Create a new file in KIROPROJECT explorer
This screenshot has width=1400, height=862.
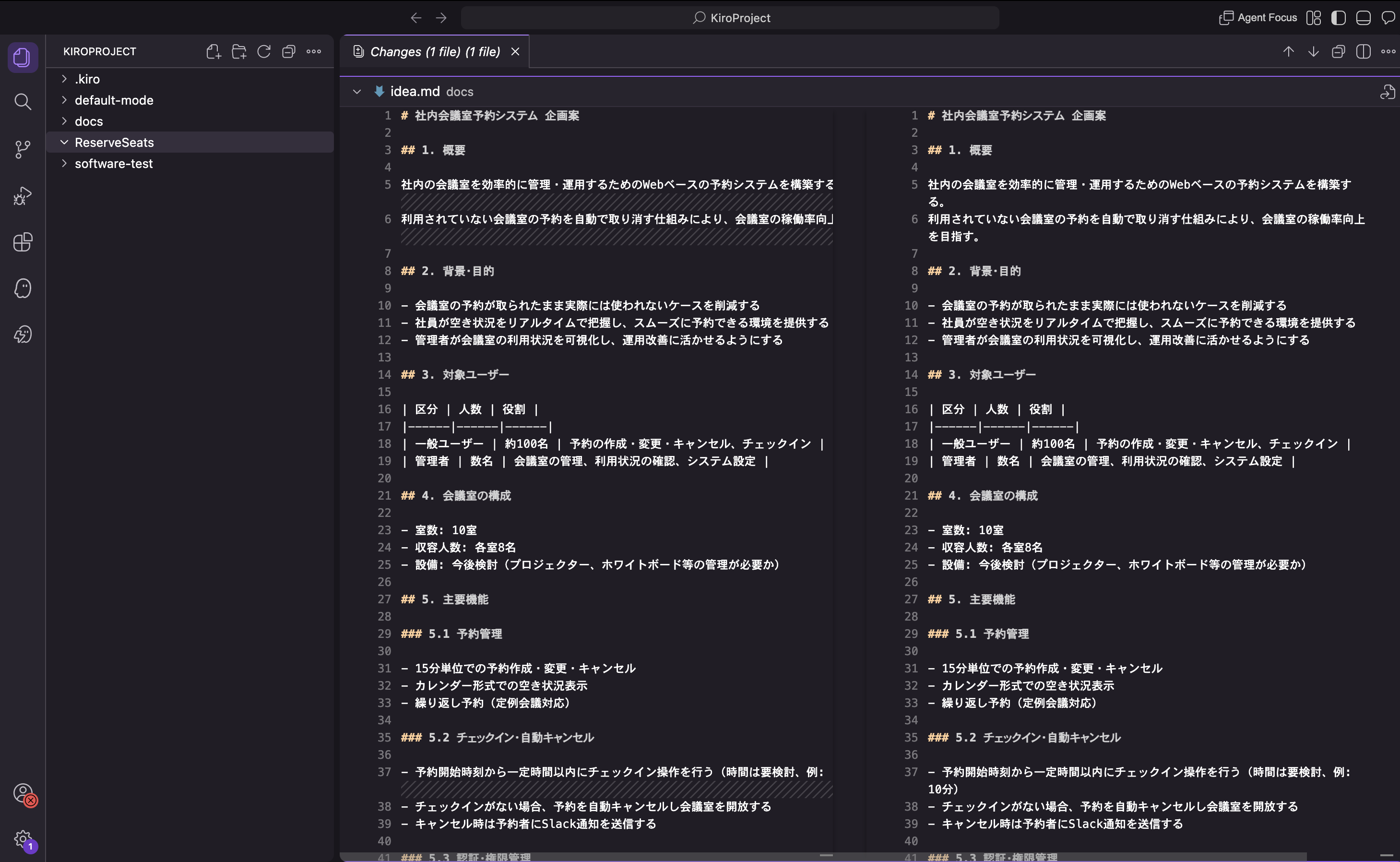(x=214, y=51)
